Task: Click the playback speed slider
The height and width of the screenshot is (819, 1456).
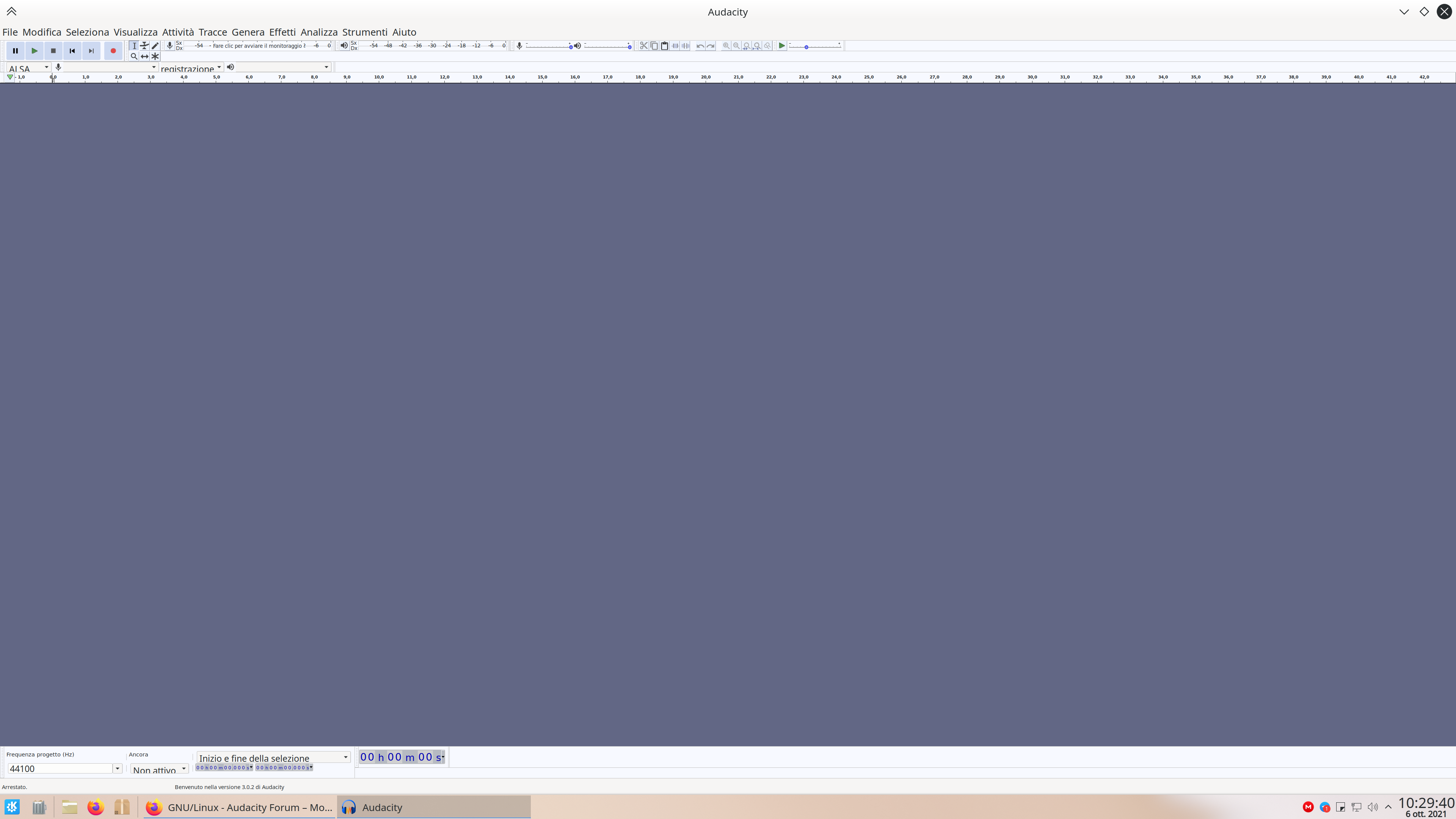Action: [x=815, y=46]
